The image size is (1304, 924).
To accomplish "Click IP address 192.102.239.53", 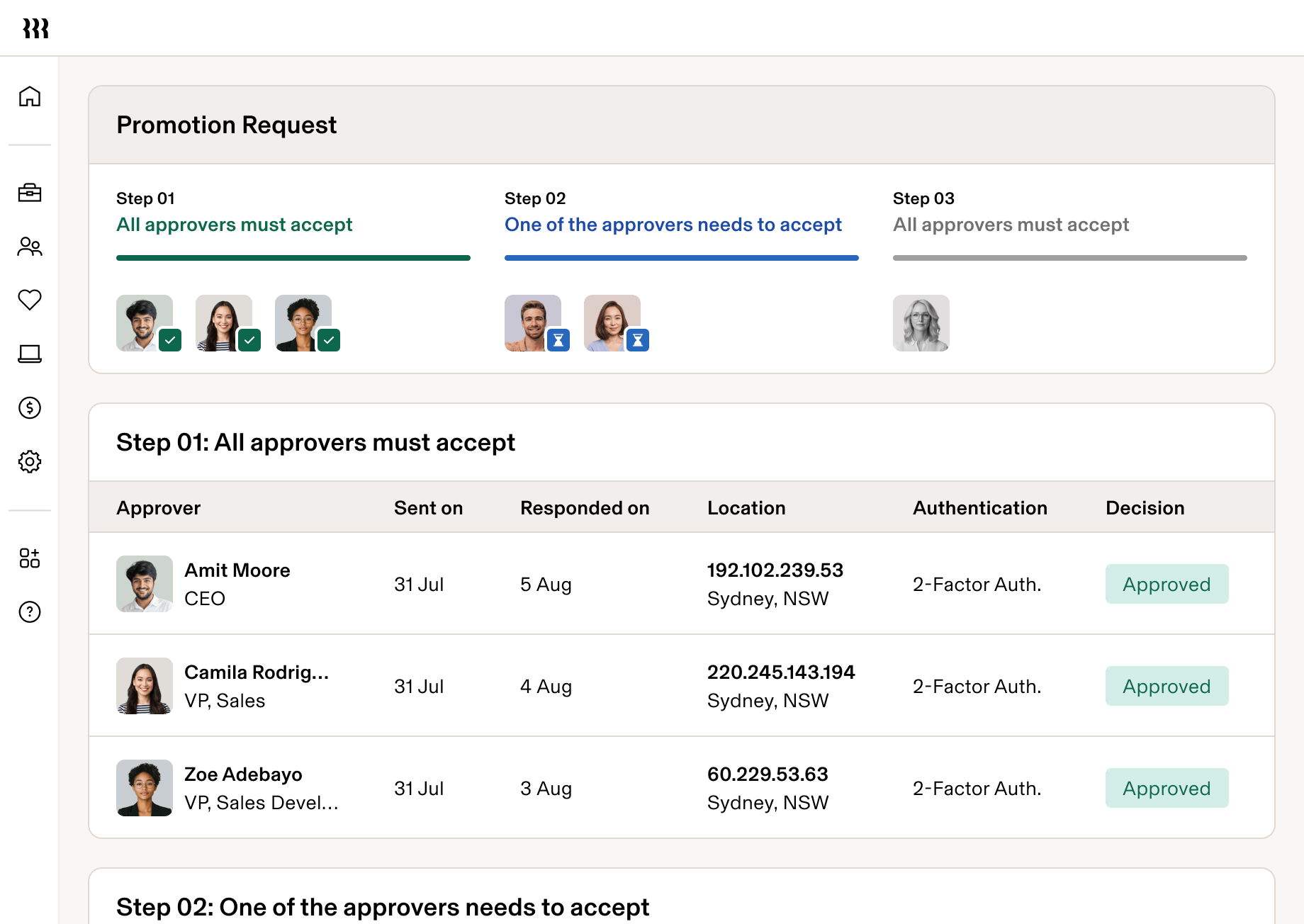I will [775, 570].
